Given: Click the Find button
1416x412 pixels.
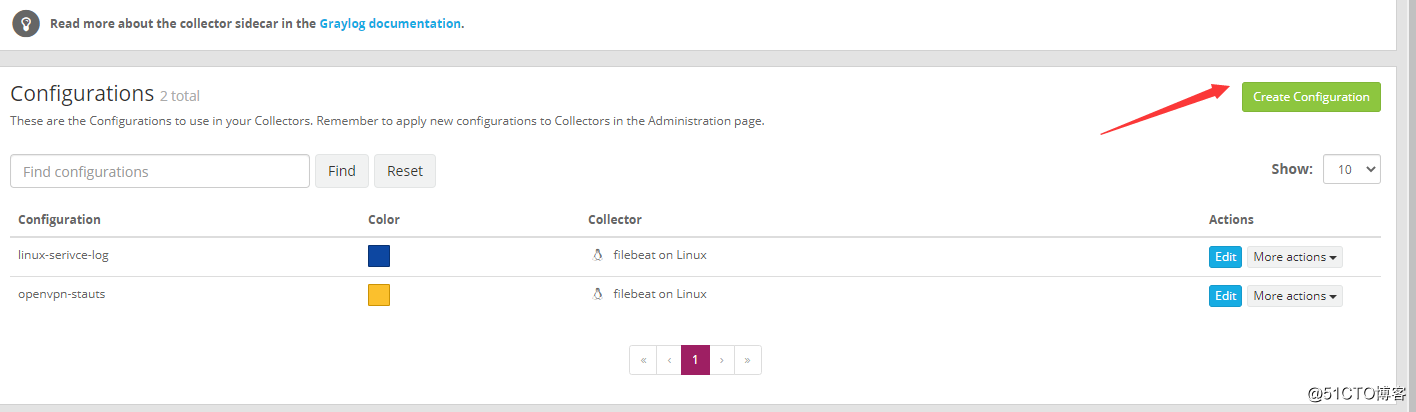Looking at the screenshot, I should coord(342,171).
